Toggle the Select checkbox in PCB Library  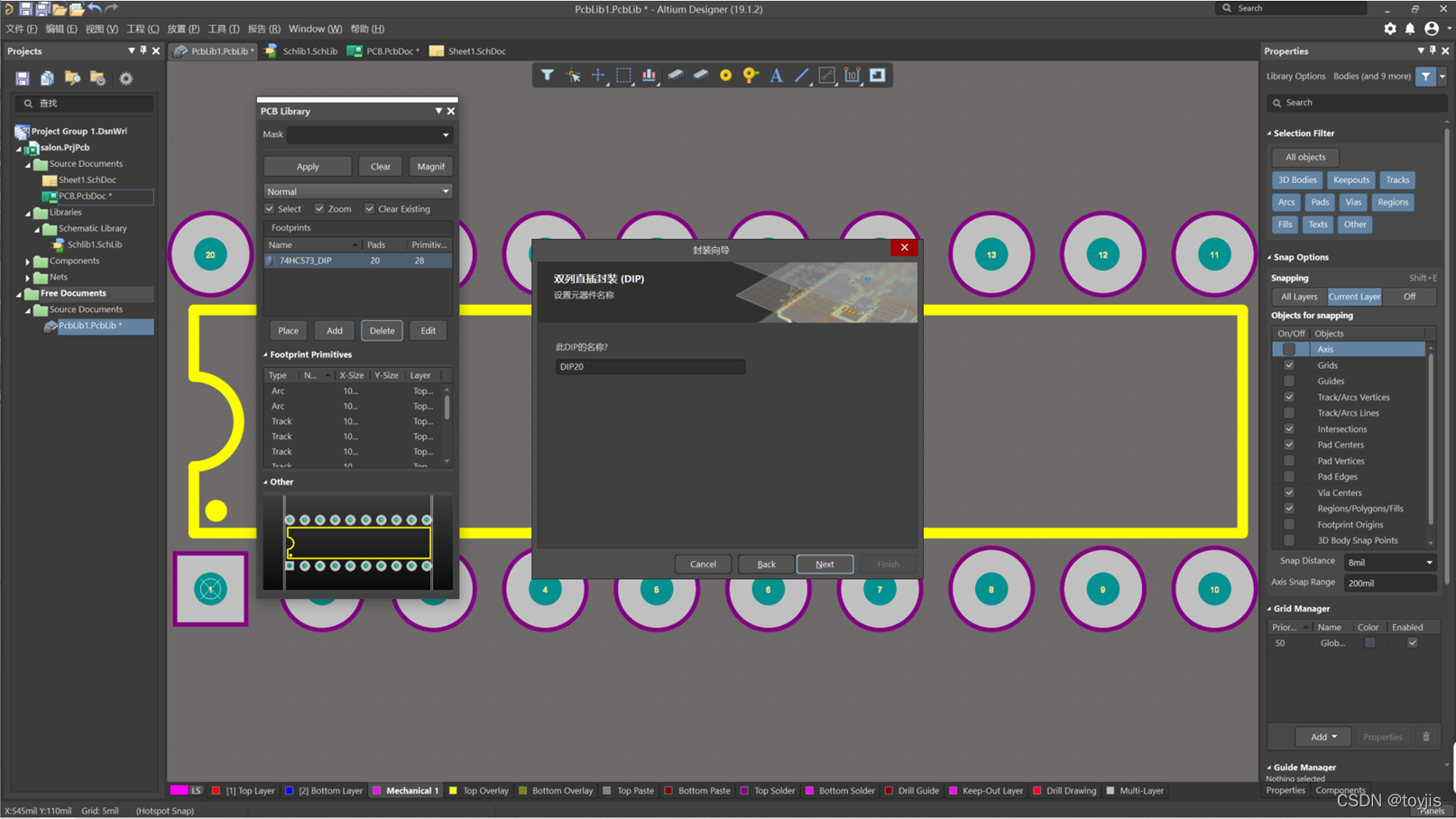(x=270, y=208)
